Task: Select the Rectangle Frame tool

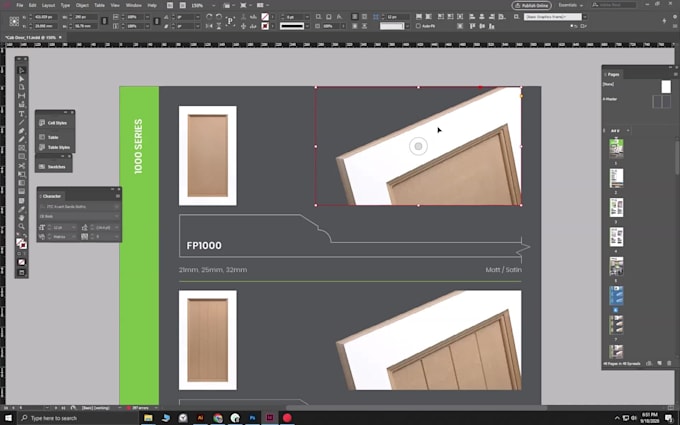Action: [21, 148]
